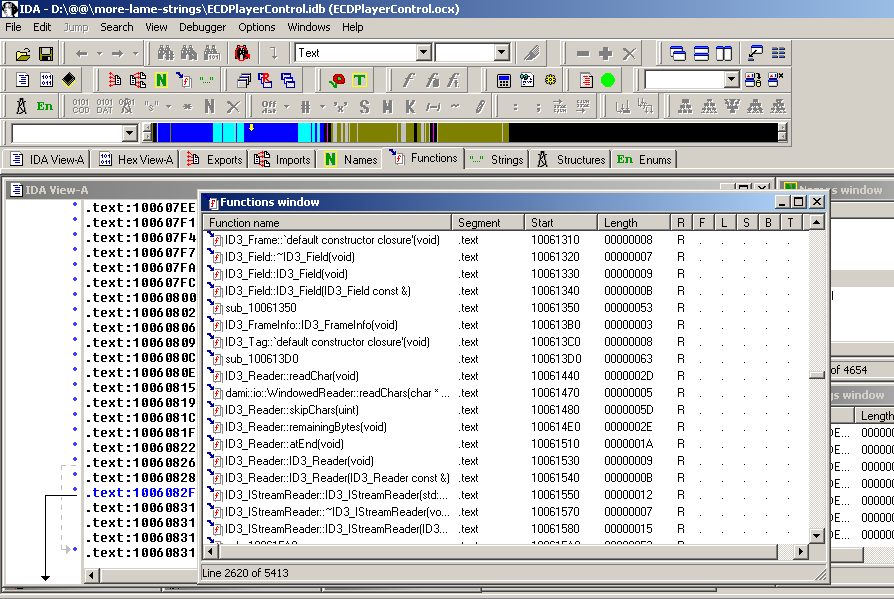
Task: Click the save floppy disk icon
Action: tap(45, 53)
